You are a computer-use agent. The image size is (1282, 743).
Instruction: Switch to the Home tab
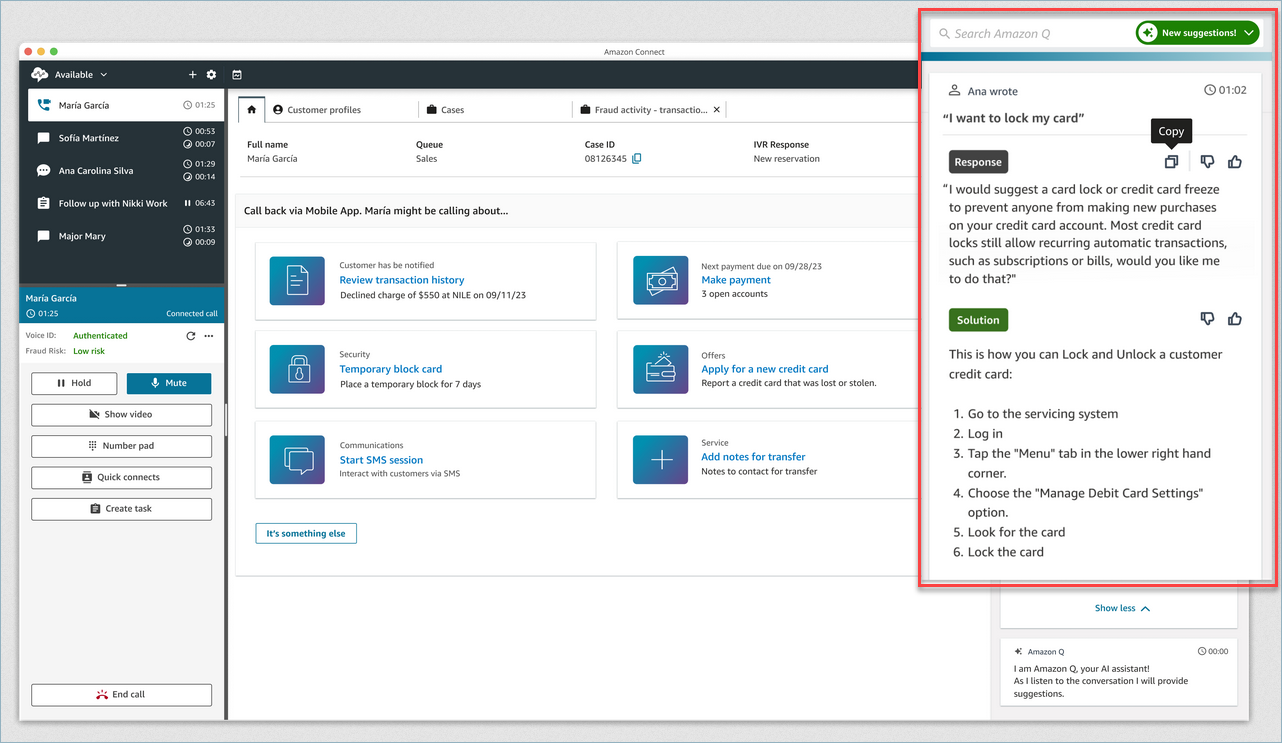[x=252, y=110]
